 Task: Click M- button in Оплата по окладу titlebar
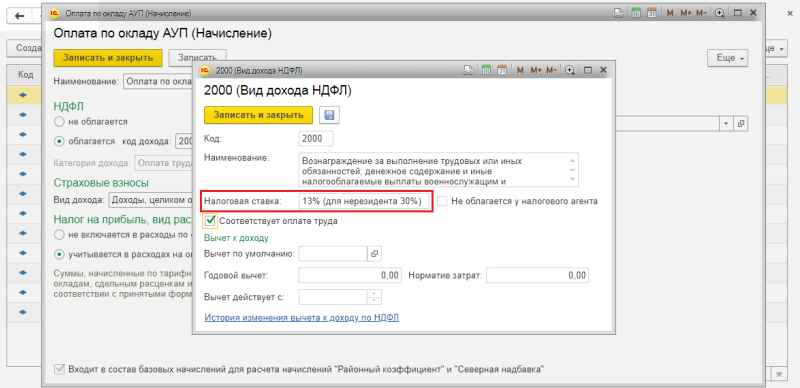[x=702, y=14]
